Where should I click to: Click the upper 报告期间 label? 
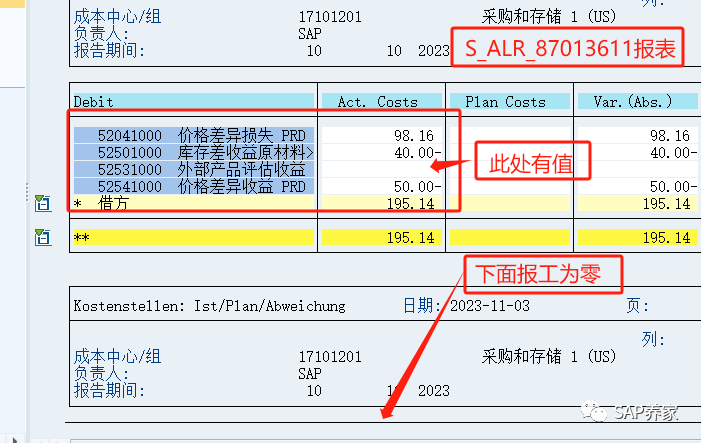[x=109, y=51]
